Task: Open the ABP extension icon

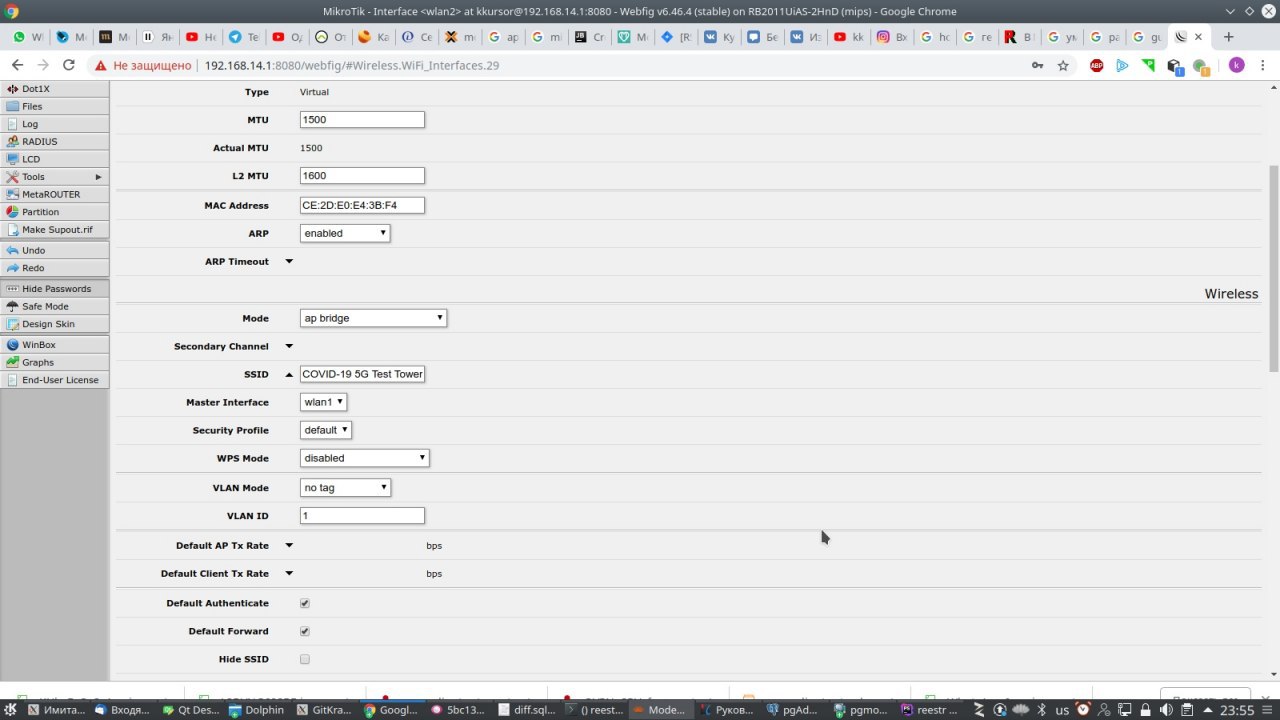Action: (1096, 65)
